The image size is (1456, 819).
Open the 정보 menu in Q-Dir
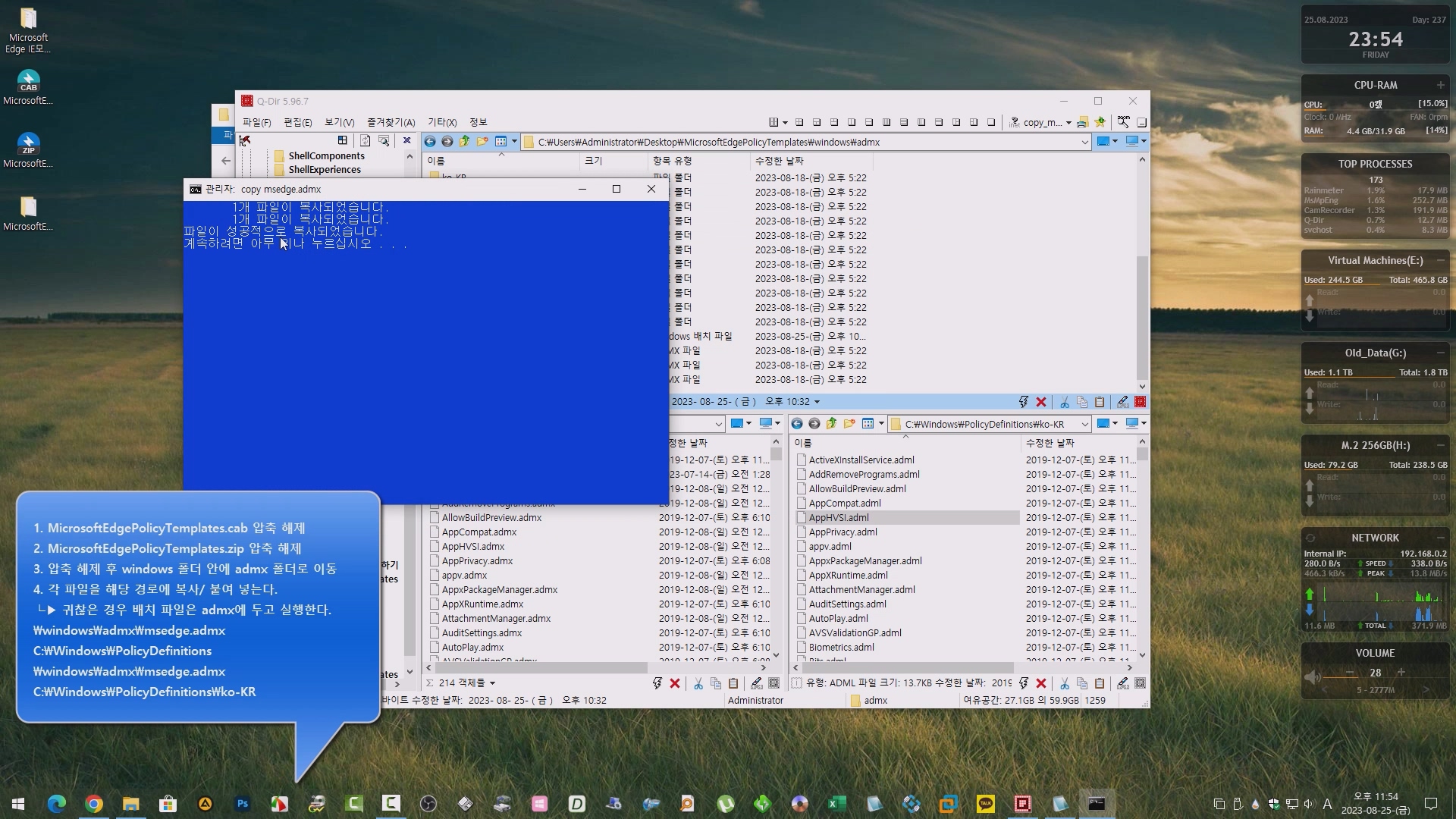[478, 122]
